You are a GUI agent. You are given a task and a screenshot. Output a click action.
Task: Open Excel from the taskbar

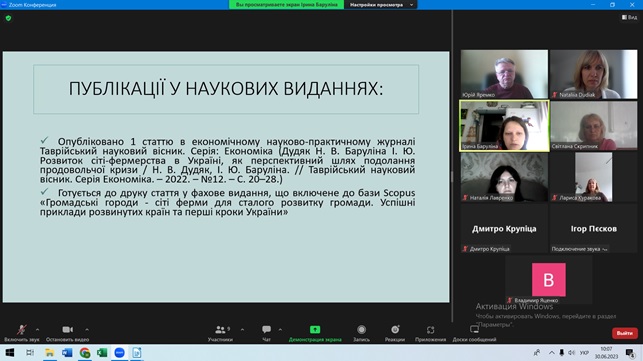tap(102, 353)
